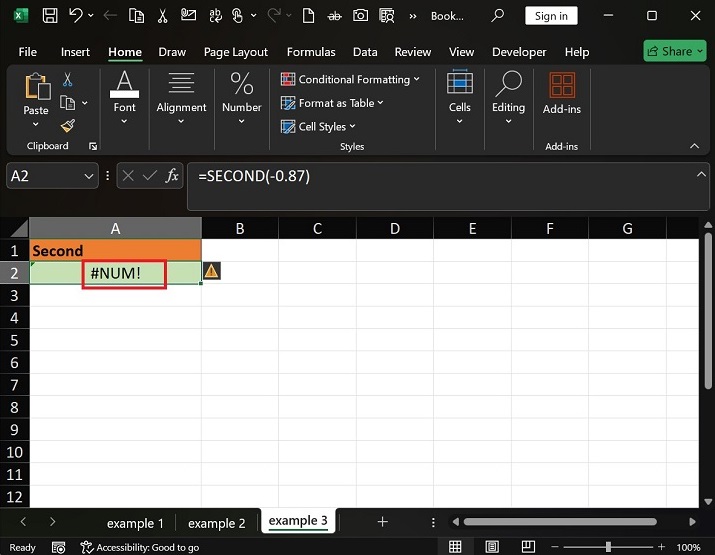This screenshot has width=715, height=555.
Task: Open the File menu
Action: coord(28,52)
